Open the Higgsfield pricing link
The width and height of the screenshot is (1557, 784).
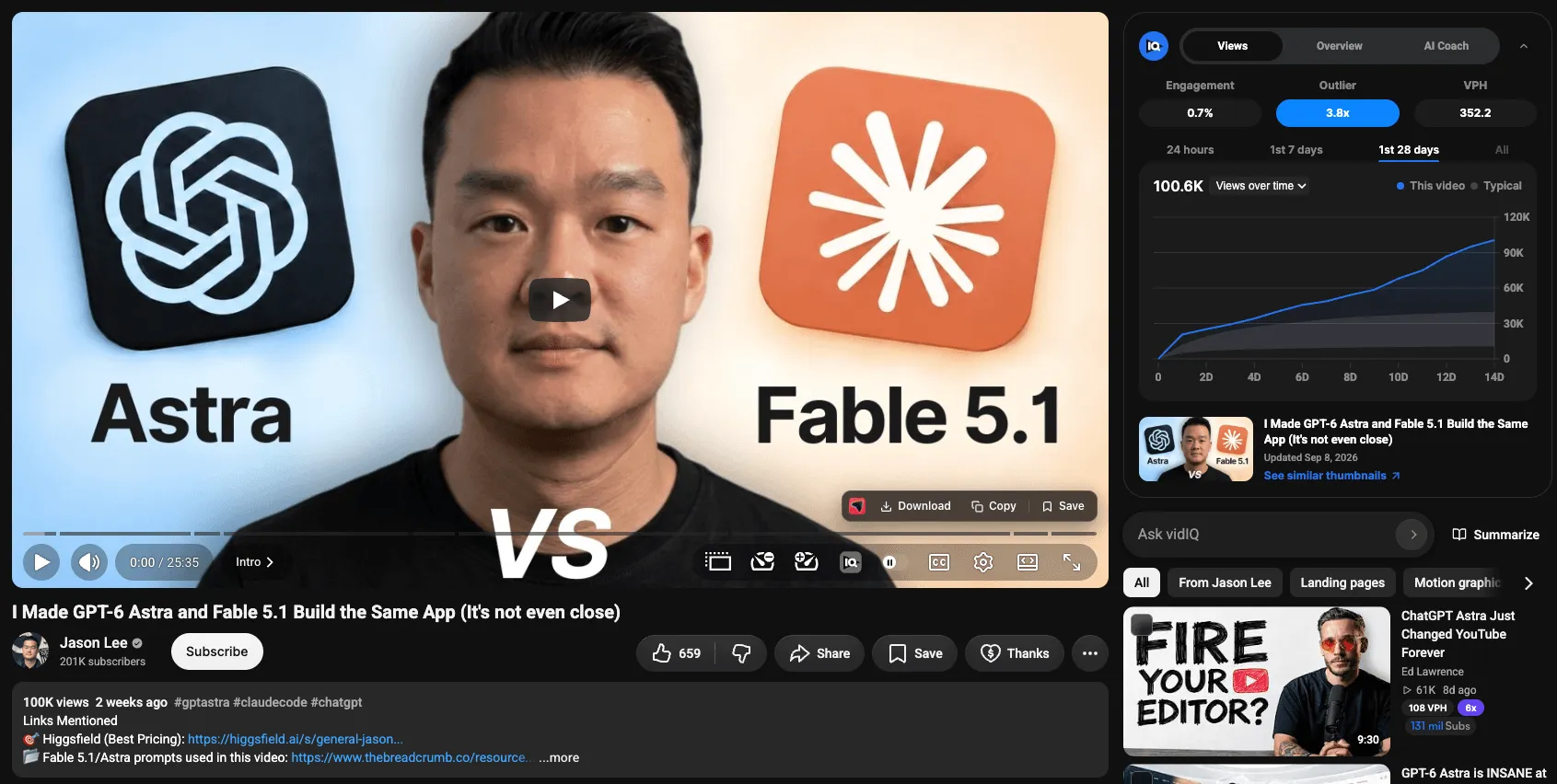pyautogui.click(x=295, y=739)
